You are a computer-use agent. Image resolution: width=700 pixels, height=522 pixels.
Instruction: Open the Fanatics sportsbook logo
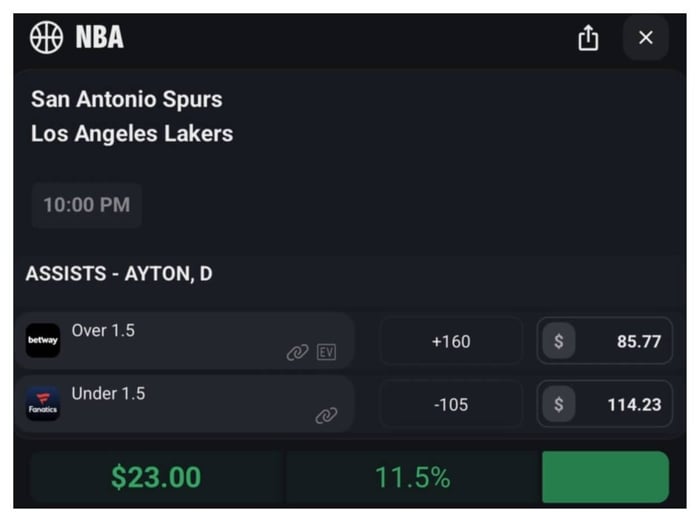click(x=43, y=404)
